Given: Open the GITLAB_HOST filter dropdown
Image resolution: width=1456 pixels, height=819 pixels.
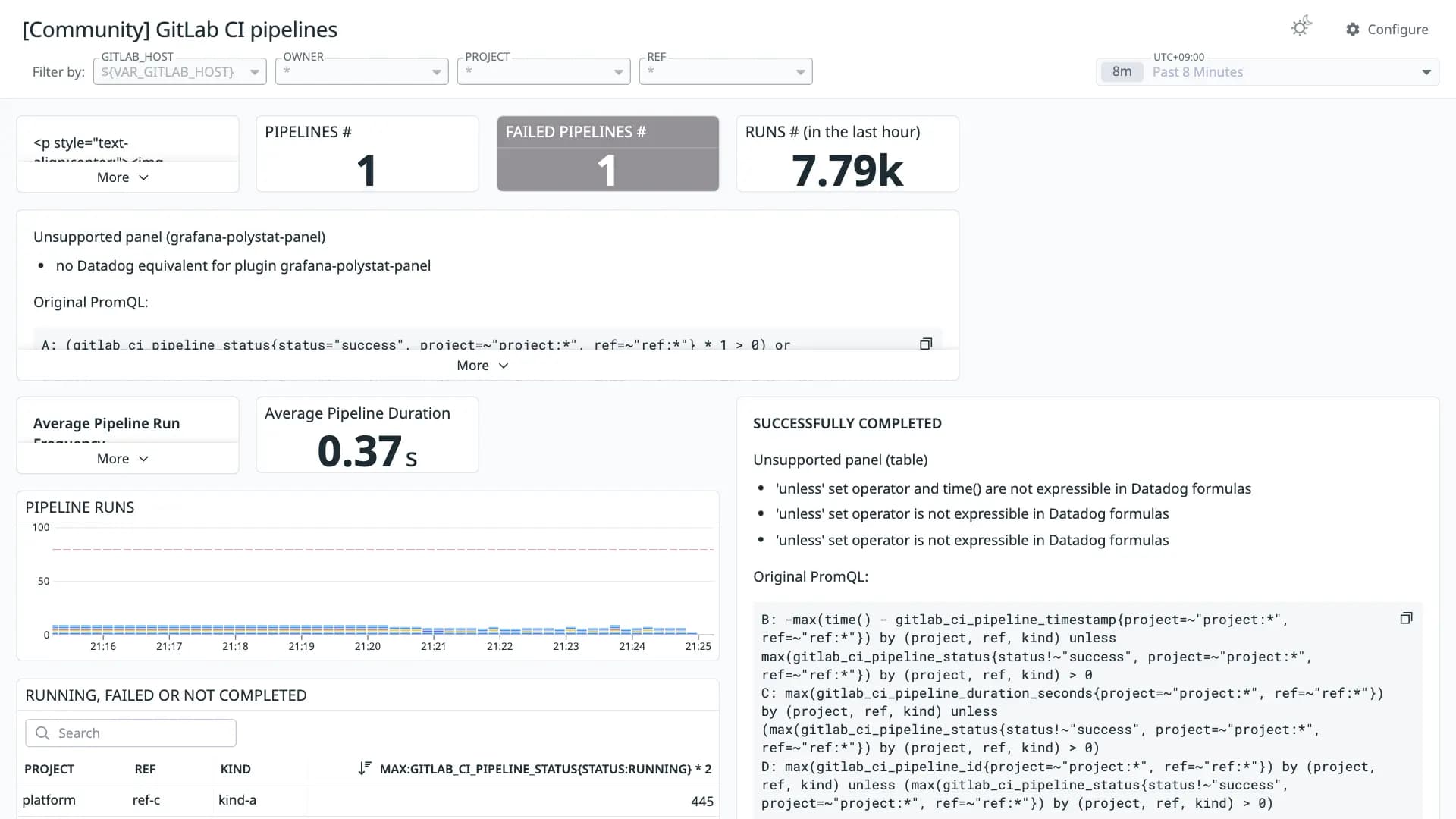Looking at the screenshot, I should (x=180, y=71).
